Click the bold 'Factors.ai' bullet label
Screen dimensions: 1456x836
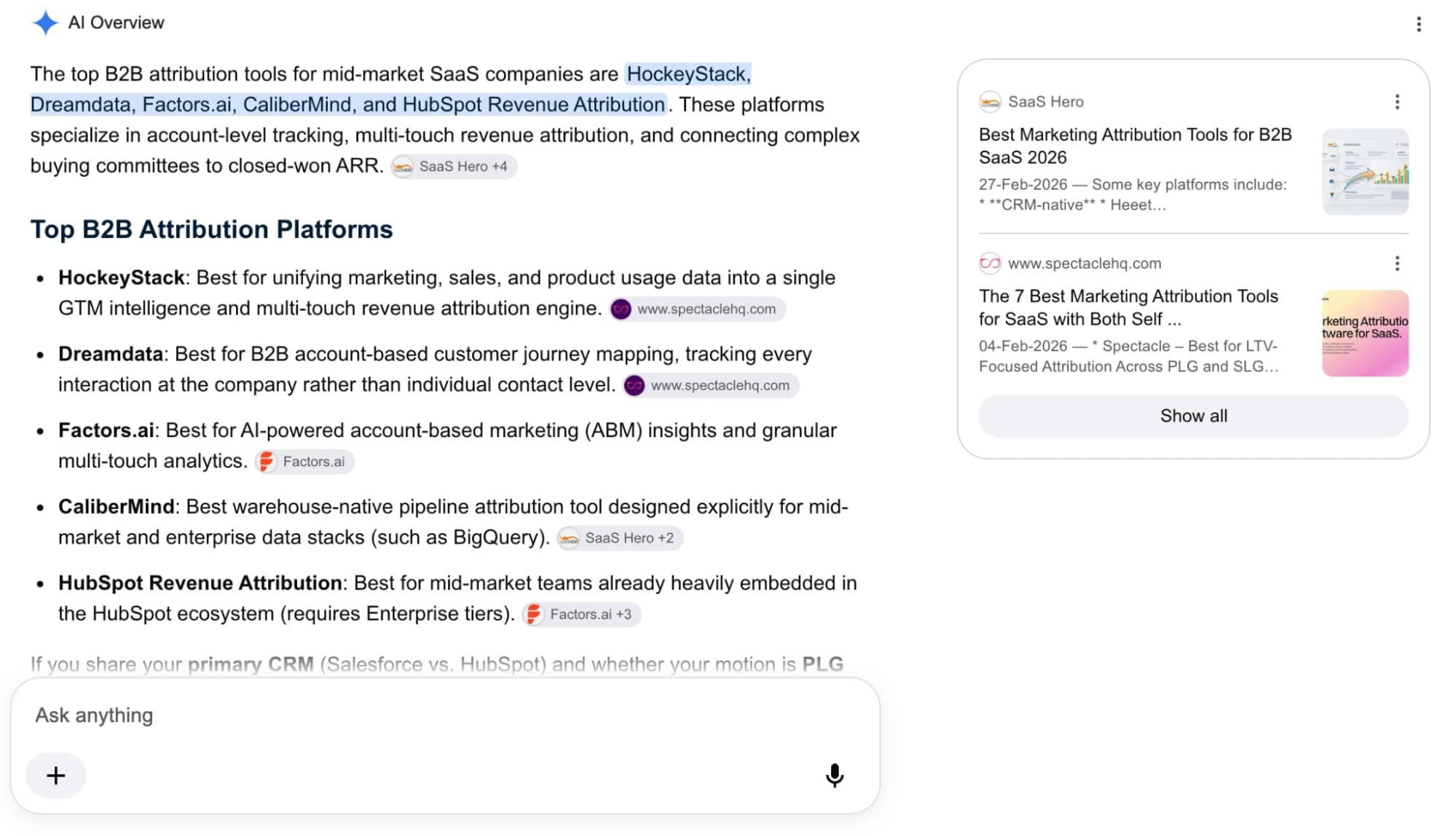[106, 431]
